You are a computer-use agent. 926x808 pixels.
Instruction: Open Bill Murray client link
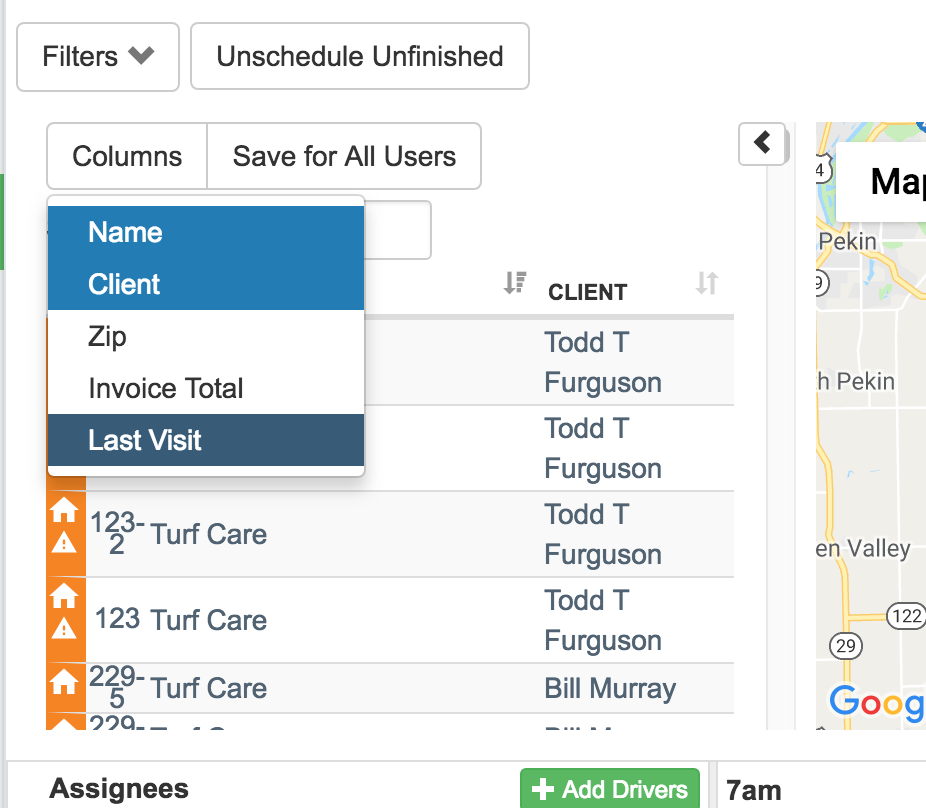coord(610,688)
